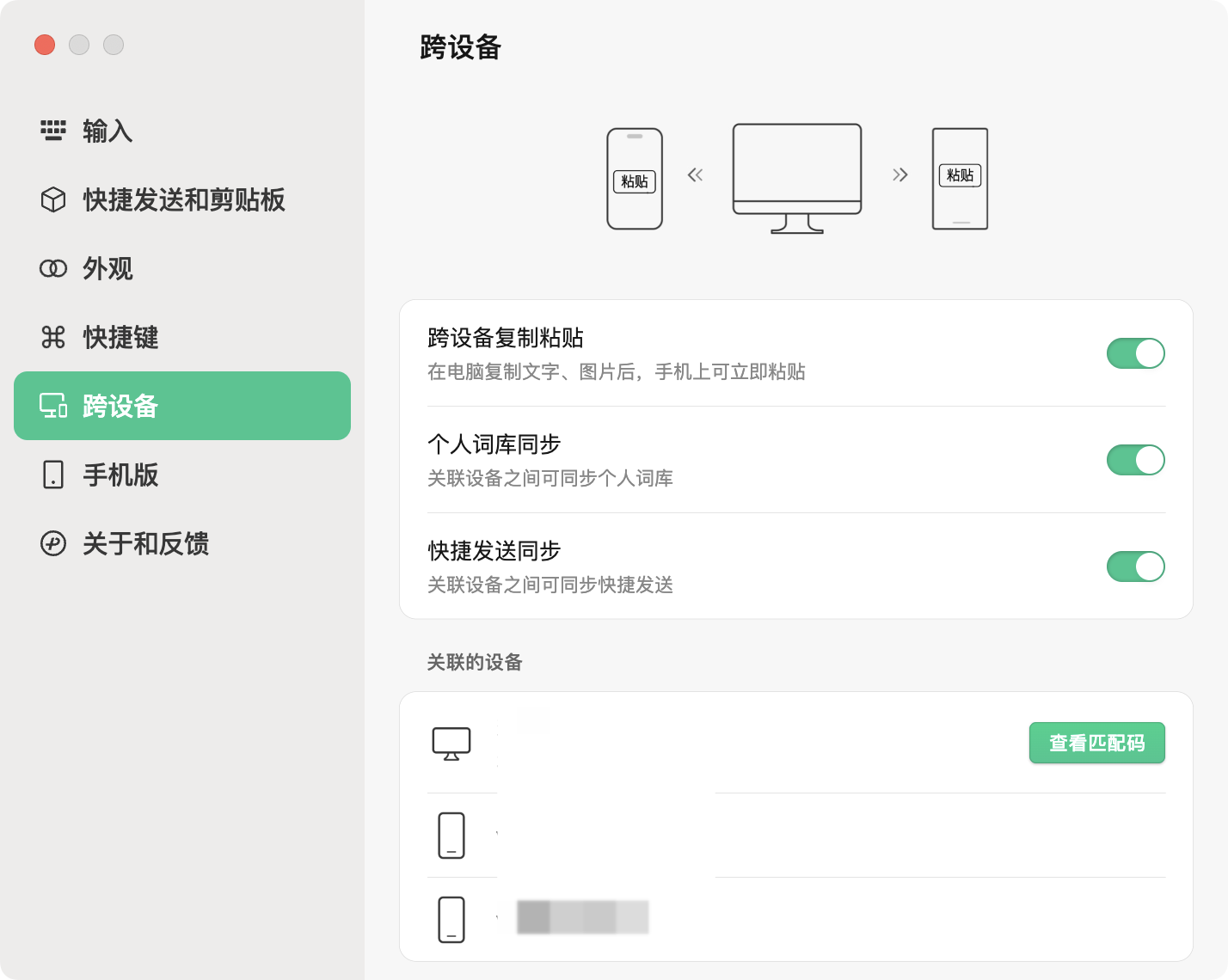Click the rounded phone illustration left of monitor
Viewport: 1228px width, 980px height.
(635, 179)
